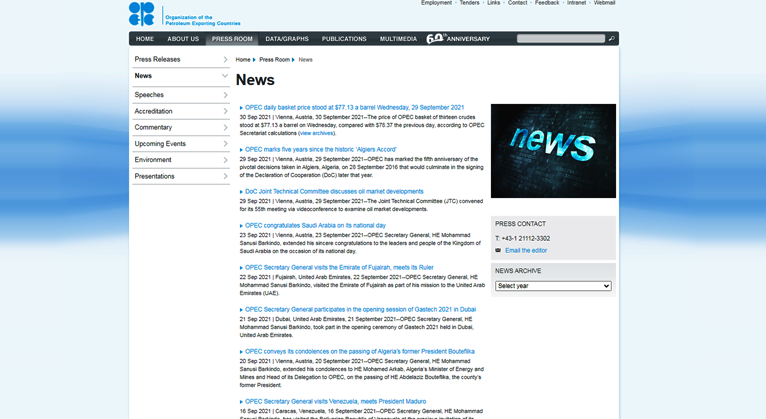This screenshot has height=419, width=766.
Task: Open the Bouteflika condolences article
Action: [360, 352]
